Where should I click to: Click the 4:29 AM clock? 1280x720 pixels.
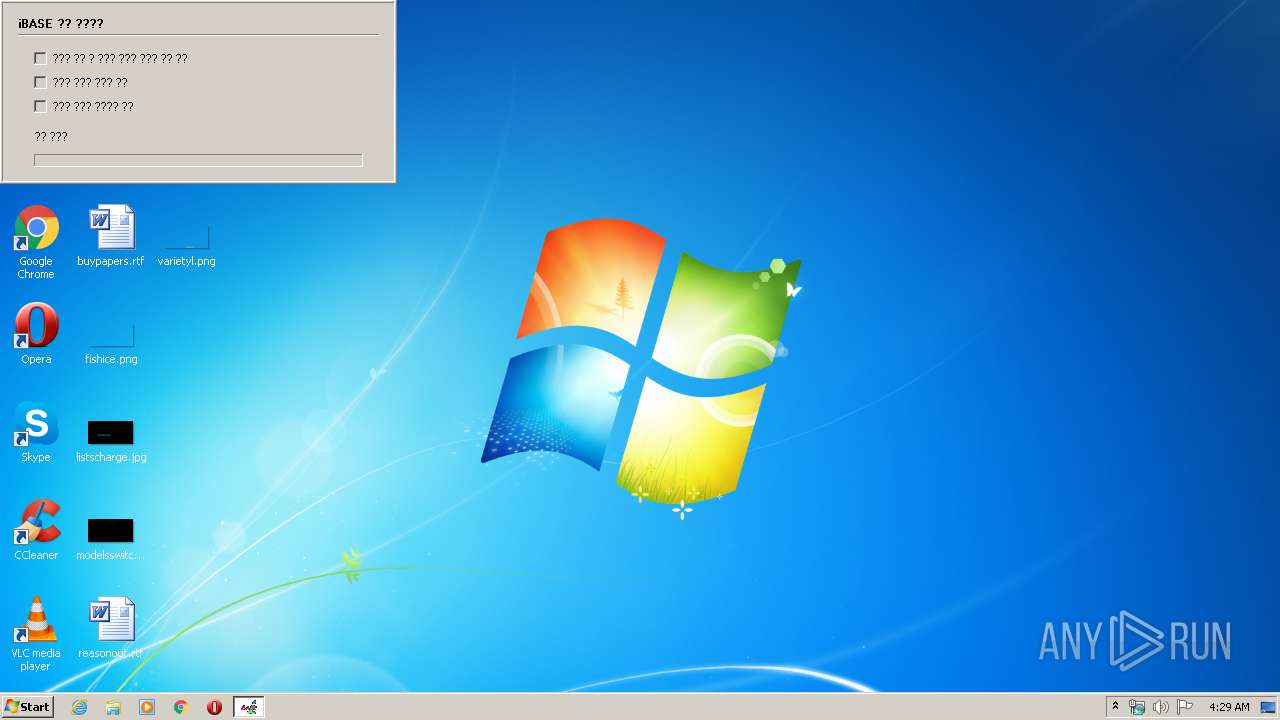click(x=1229, y=707)
